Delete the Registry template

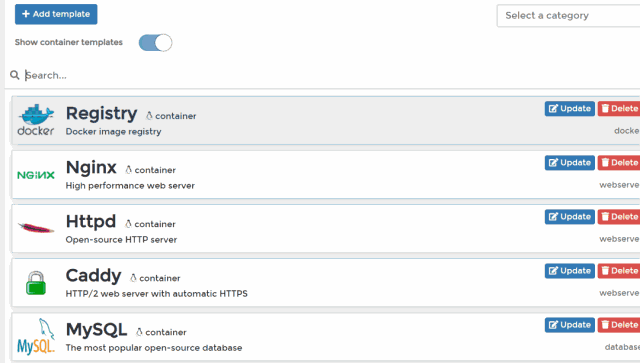click(619, 109)
